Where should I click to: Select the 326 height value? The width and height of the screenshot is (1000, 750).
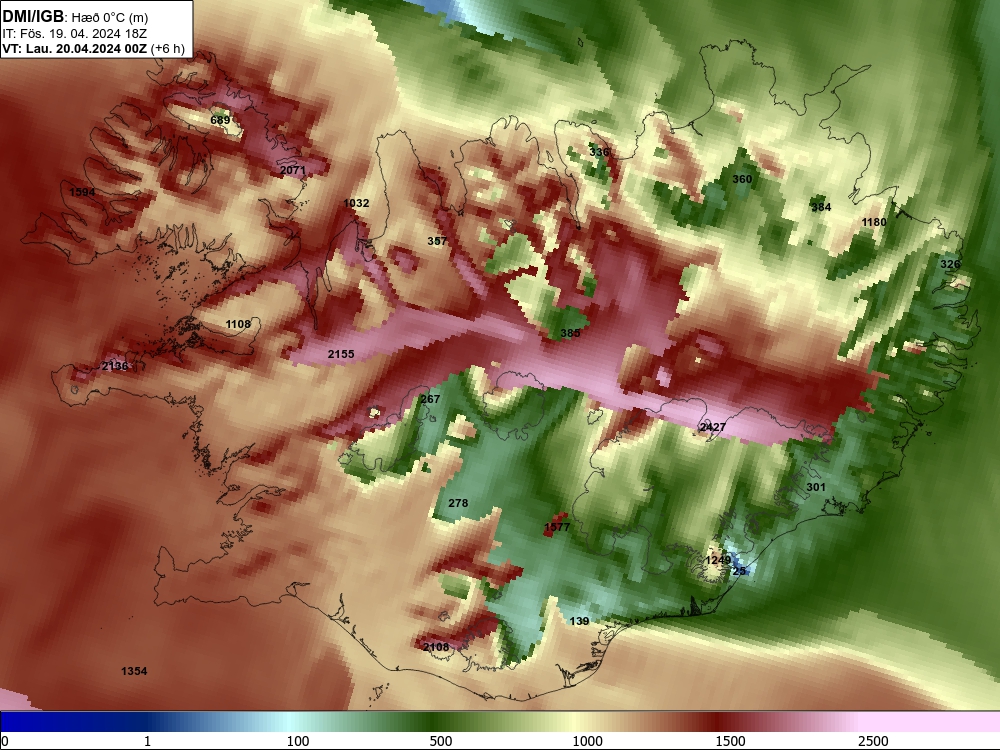click(950, 263)
